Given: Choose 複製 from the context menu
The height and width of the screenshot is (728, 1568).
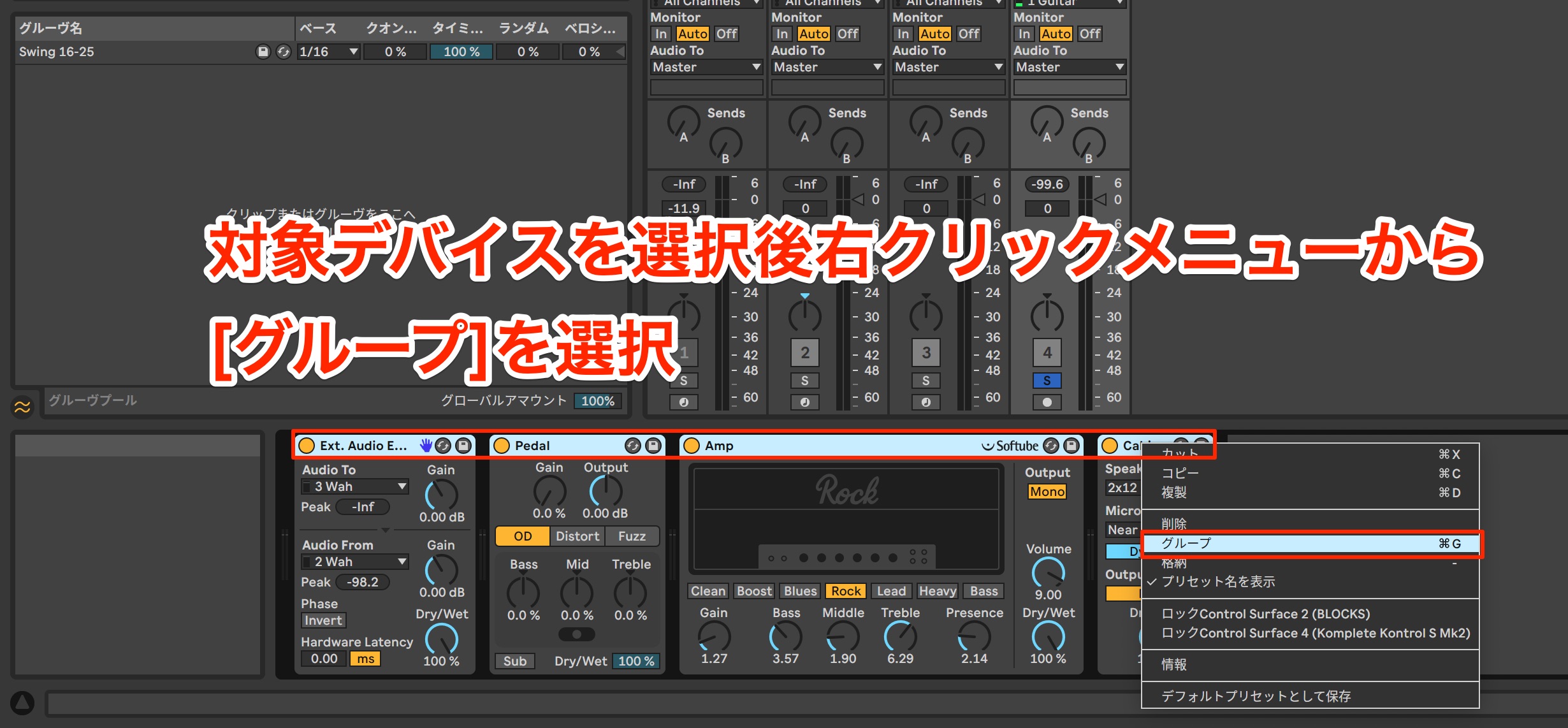Looking at the screenshot, I should pyautogui.click(x=1310, y=492).
